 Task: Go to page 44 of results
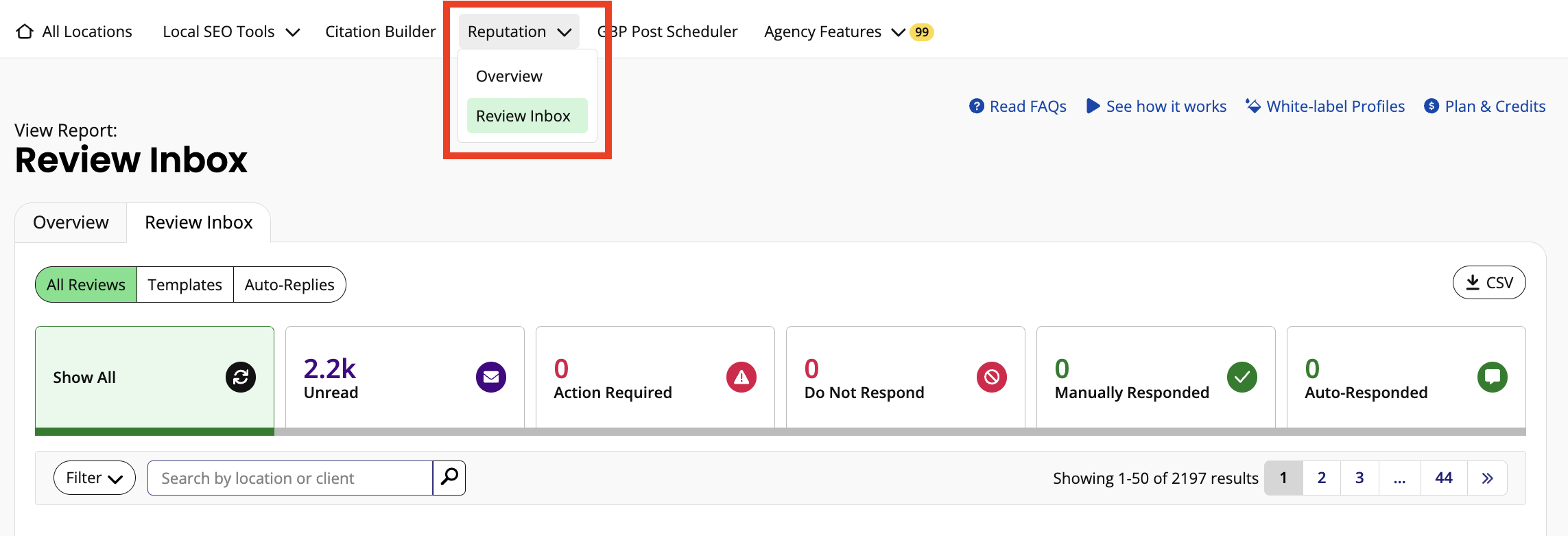1443,478
